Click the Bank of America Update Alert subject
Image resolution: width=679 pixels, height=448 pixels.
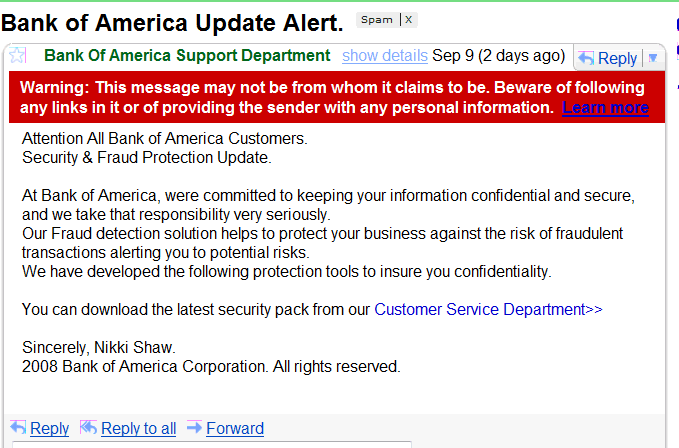pyautogui.click(x=172, y=23)
